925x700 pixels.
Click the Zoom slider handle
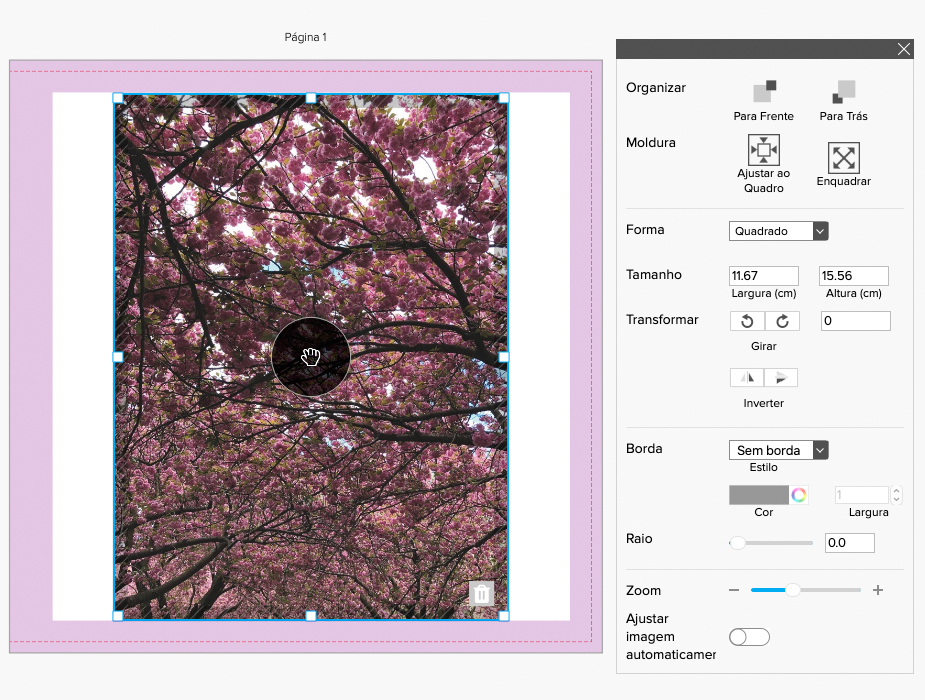793,590
